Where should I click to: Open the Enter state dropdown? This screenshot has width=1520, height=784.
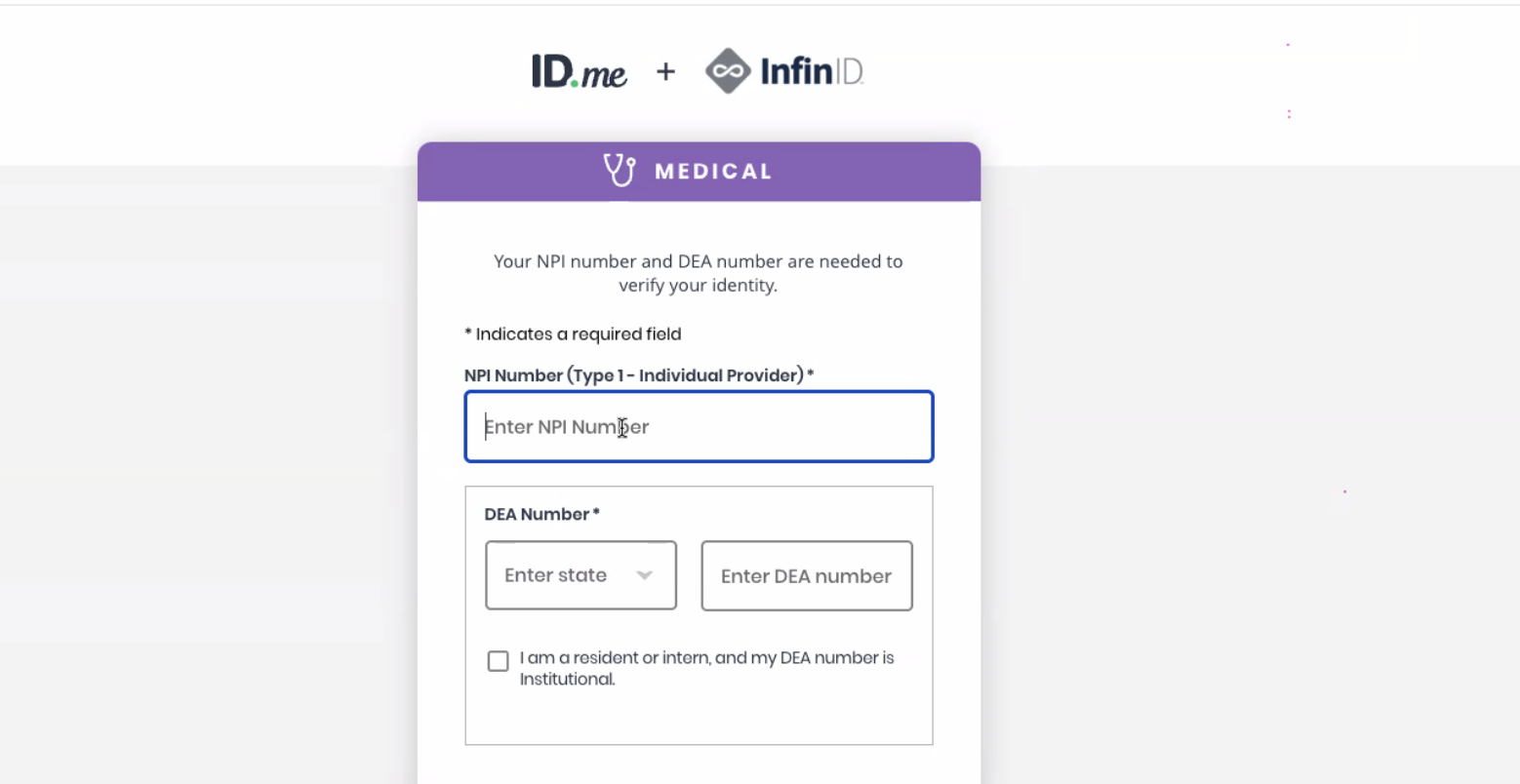tap(580, 575)
